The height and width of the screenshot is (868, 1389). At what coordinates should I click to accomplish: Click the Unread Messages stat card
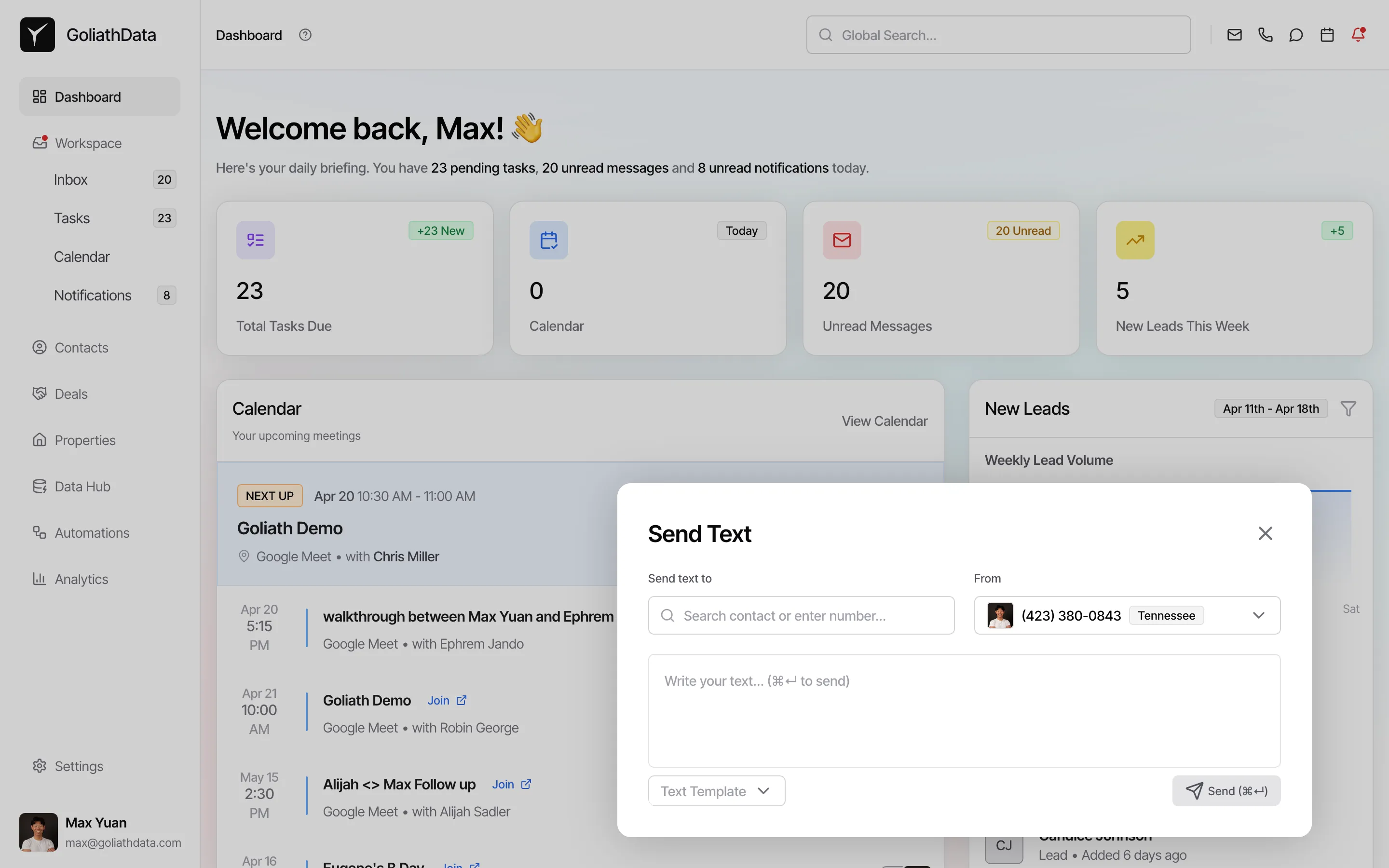(941, 278)
